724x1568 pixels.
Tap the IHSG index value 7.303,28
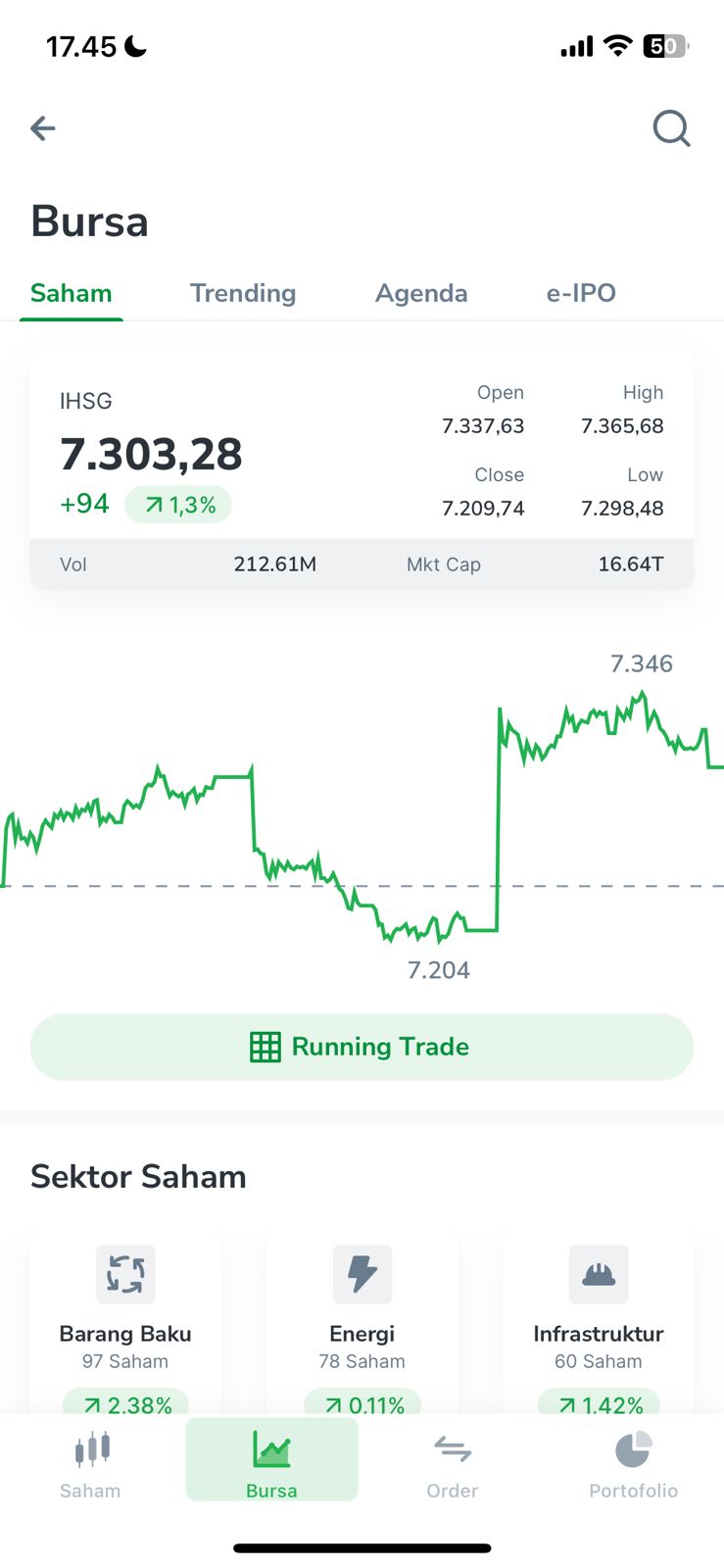(152, 455)
